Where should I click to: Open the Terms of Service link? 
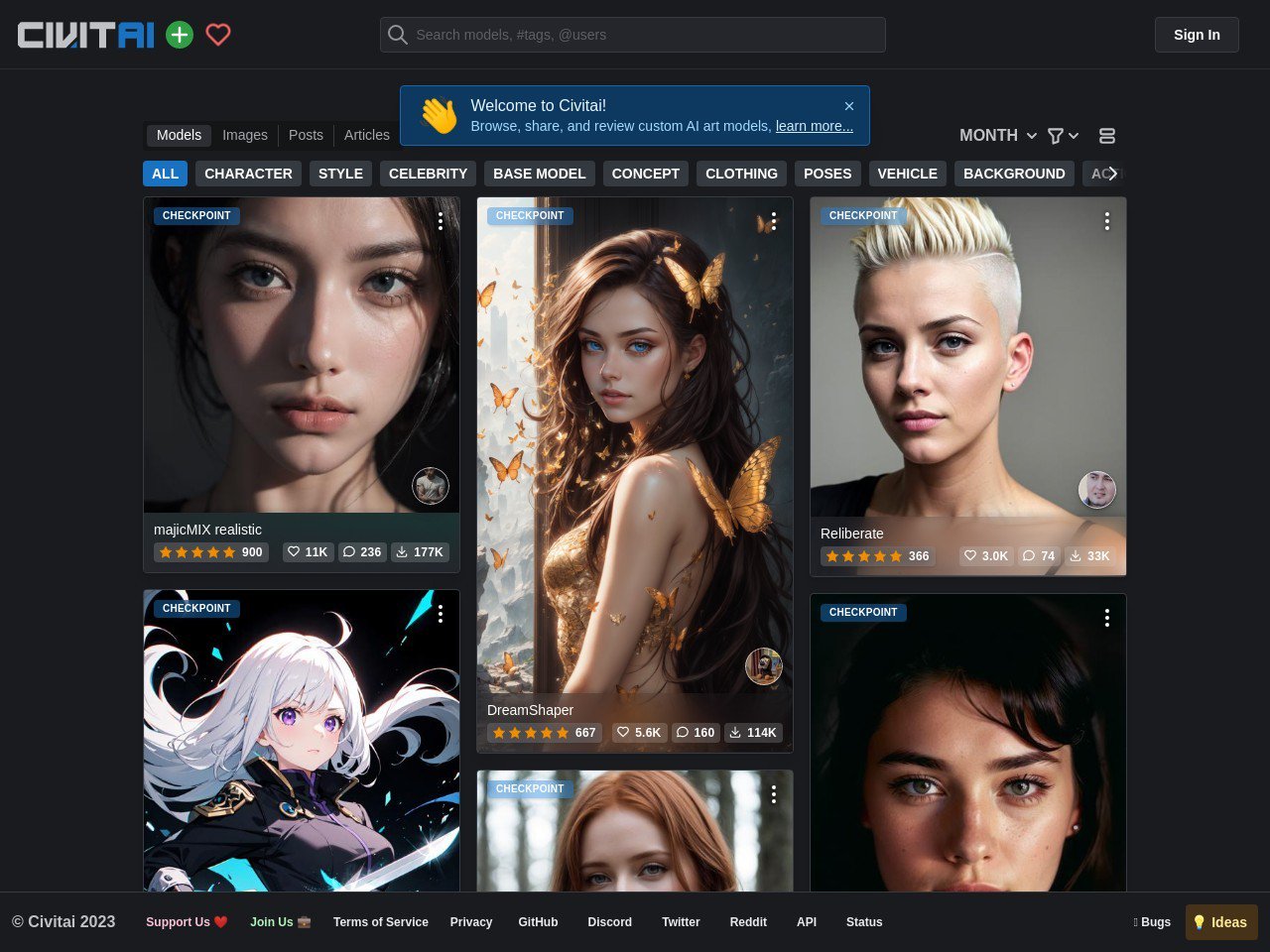click(381, 922)
